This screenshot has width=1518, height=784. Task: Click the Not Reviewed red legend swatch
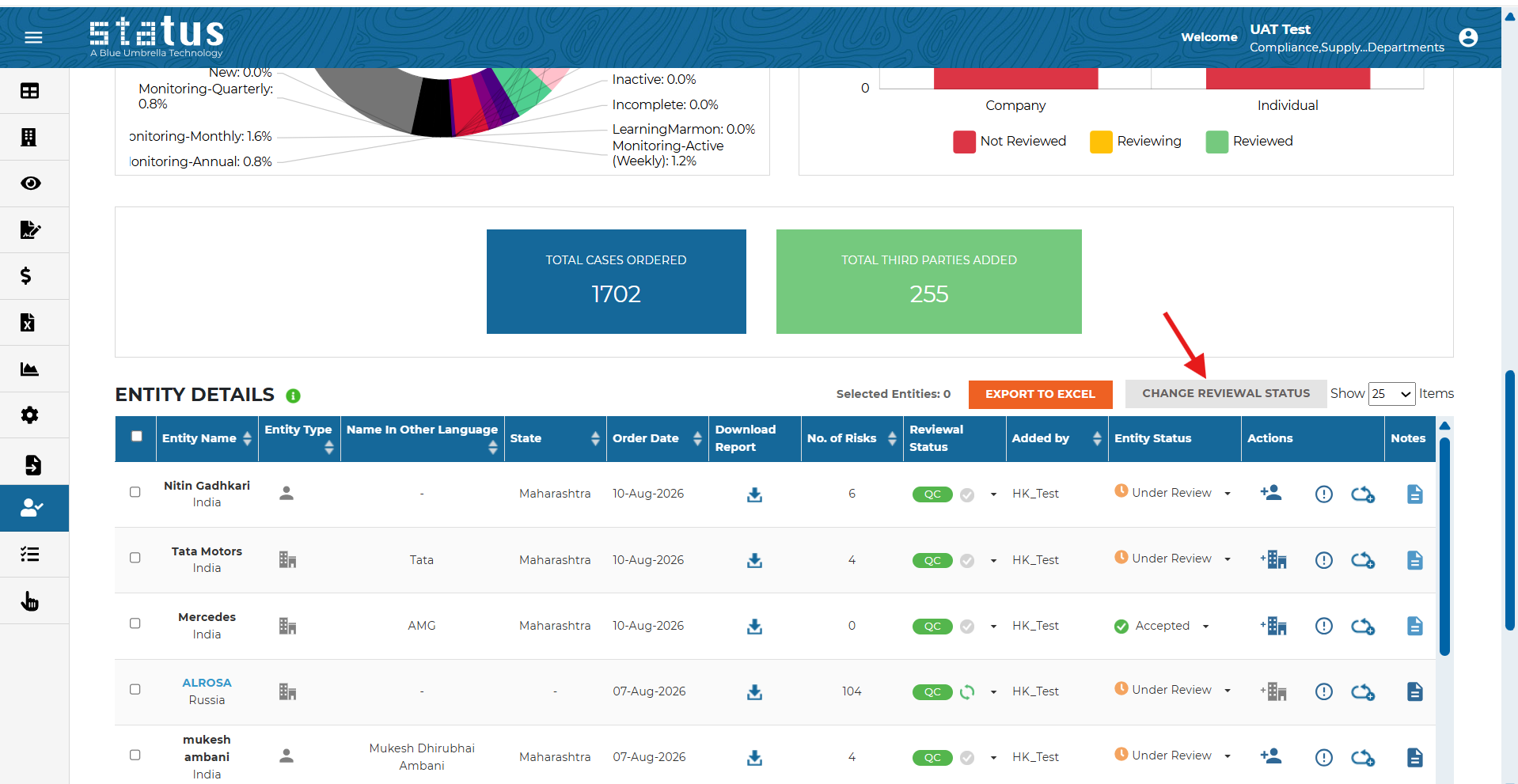(x=964, y=142)
